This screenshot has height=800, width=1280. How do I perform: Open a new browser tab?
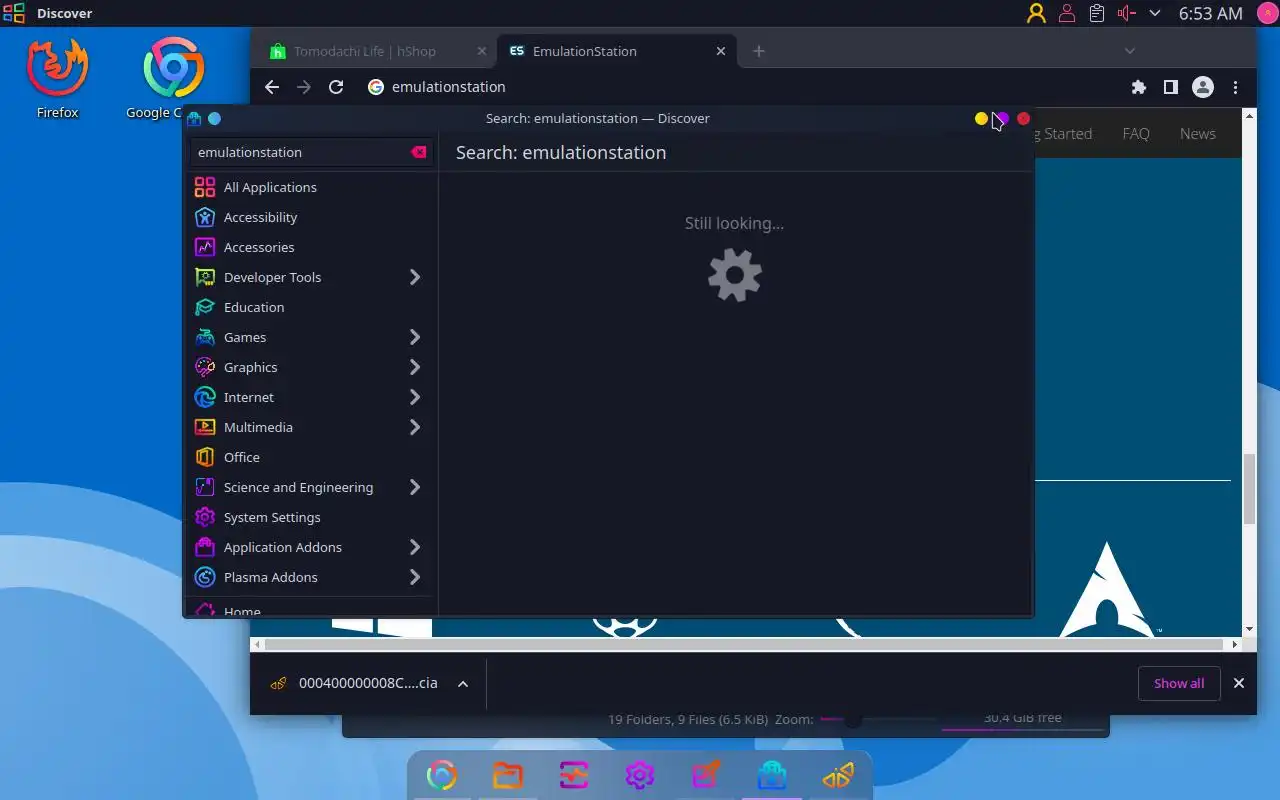(759, 51)
